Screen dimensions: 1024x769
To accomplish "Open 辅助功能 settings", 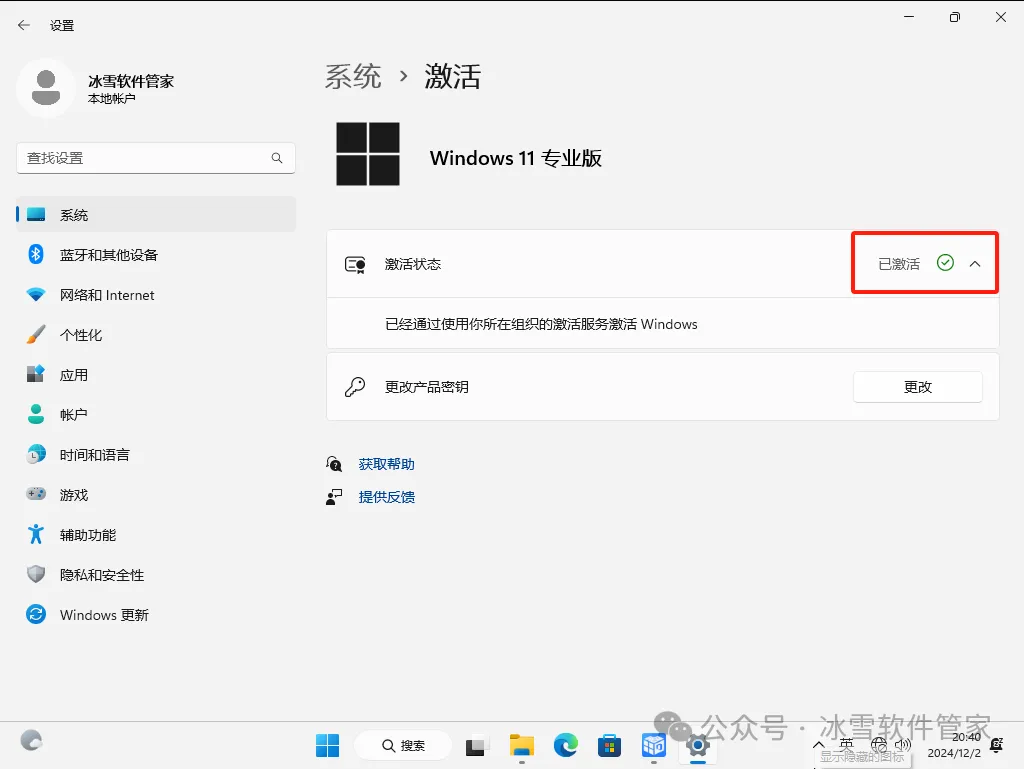I will 155,535.
